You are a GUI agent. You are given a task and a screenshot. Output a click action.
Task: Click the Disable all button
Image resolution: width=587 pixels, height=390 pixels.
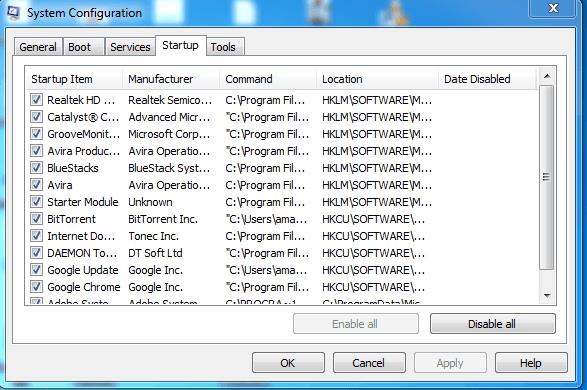492,324
